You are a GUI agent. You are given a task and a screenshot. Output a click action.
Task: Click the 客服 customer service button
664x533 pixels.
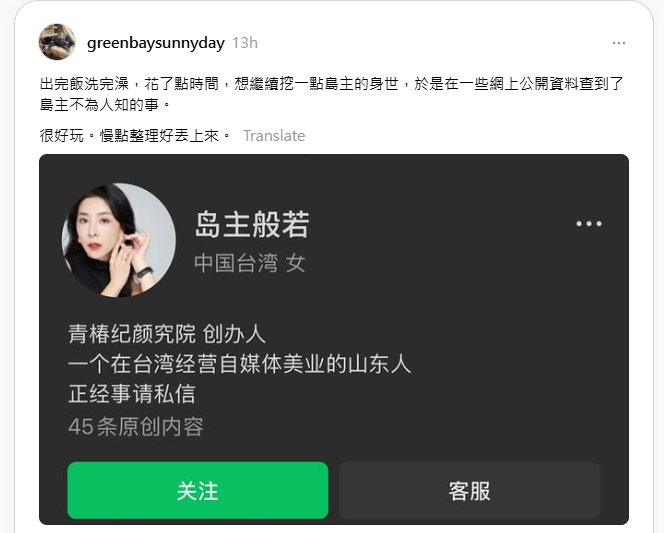(470, 491)
